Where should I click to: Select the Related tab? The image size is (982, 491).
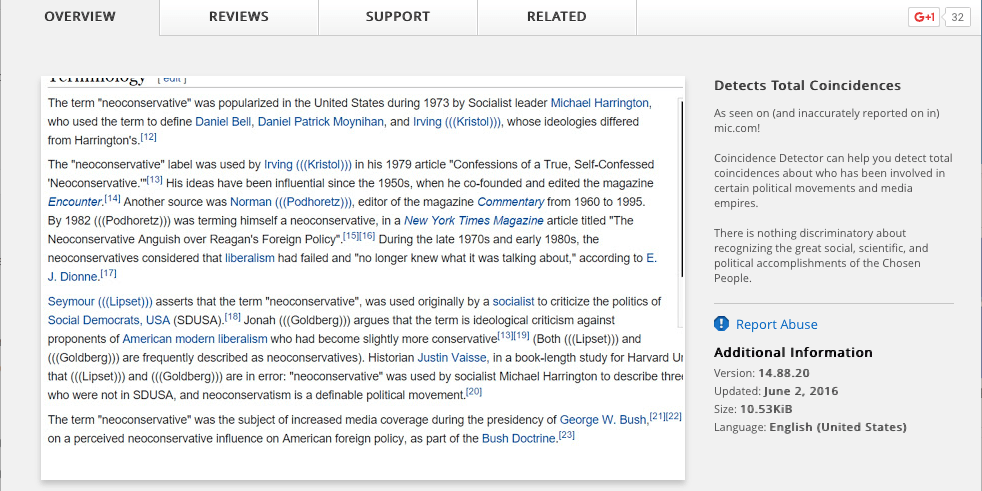556,17
